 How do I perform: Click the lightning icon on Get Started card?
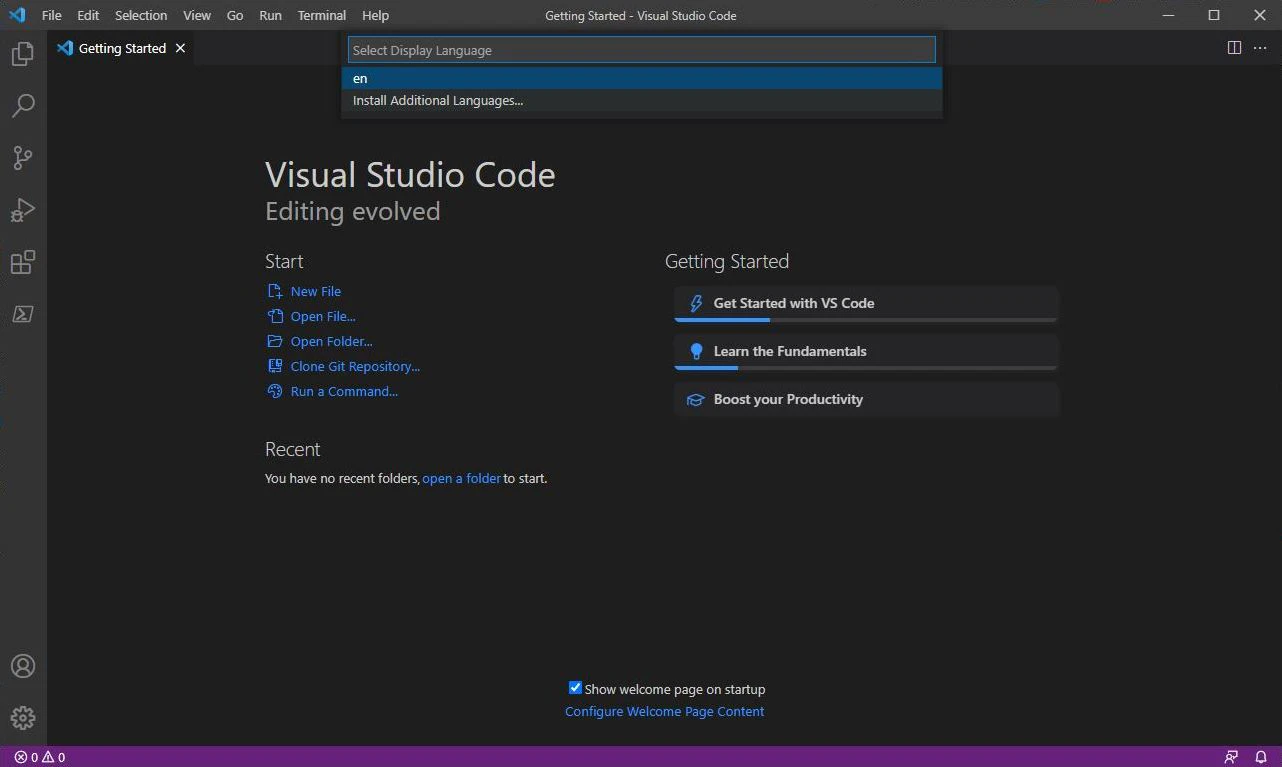696,303
